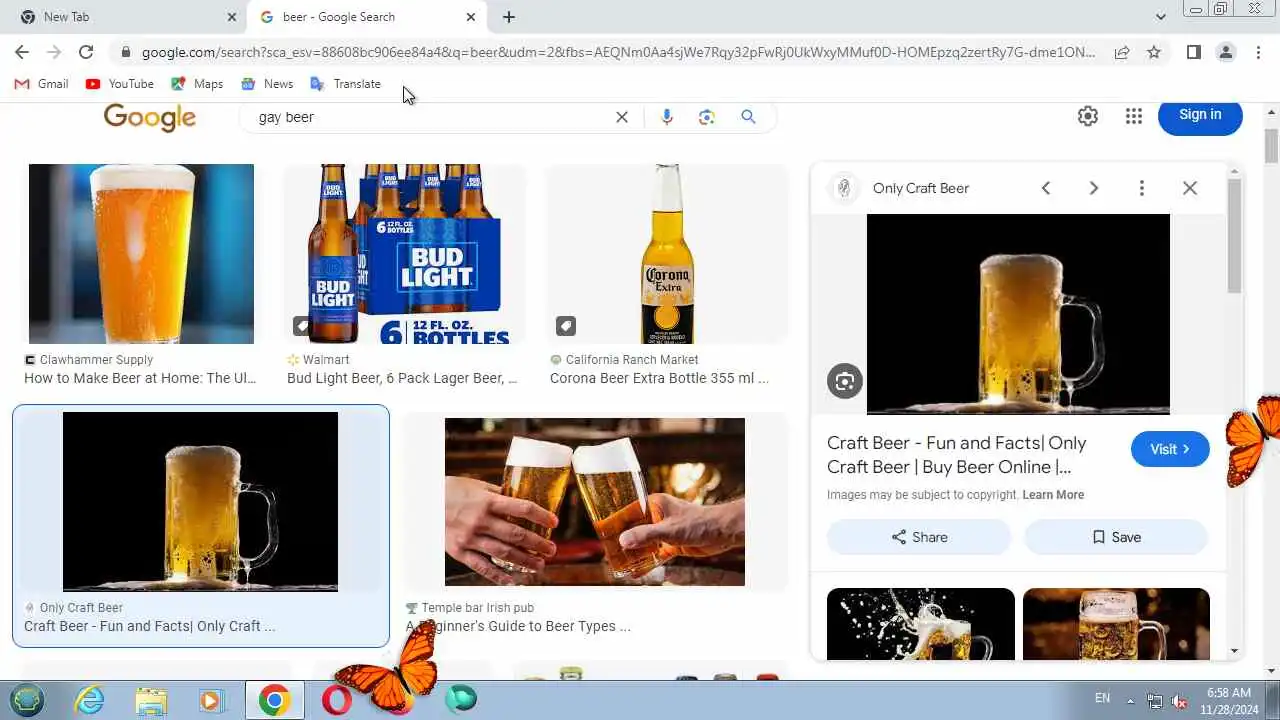Go back with the browser back arrow
Screen dimensions: 1280x720
(x=22, y=52)
